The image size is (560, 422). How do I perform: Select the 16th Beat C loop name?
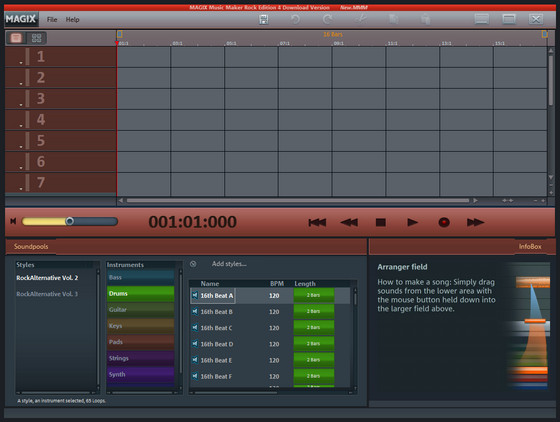pos(216,328)
